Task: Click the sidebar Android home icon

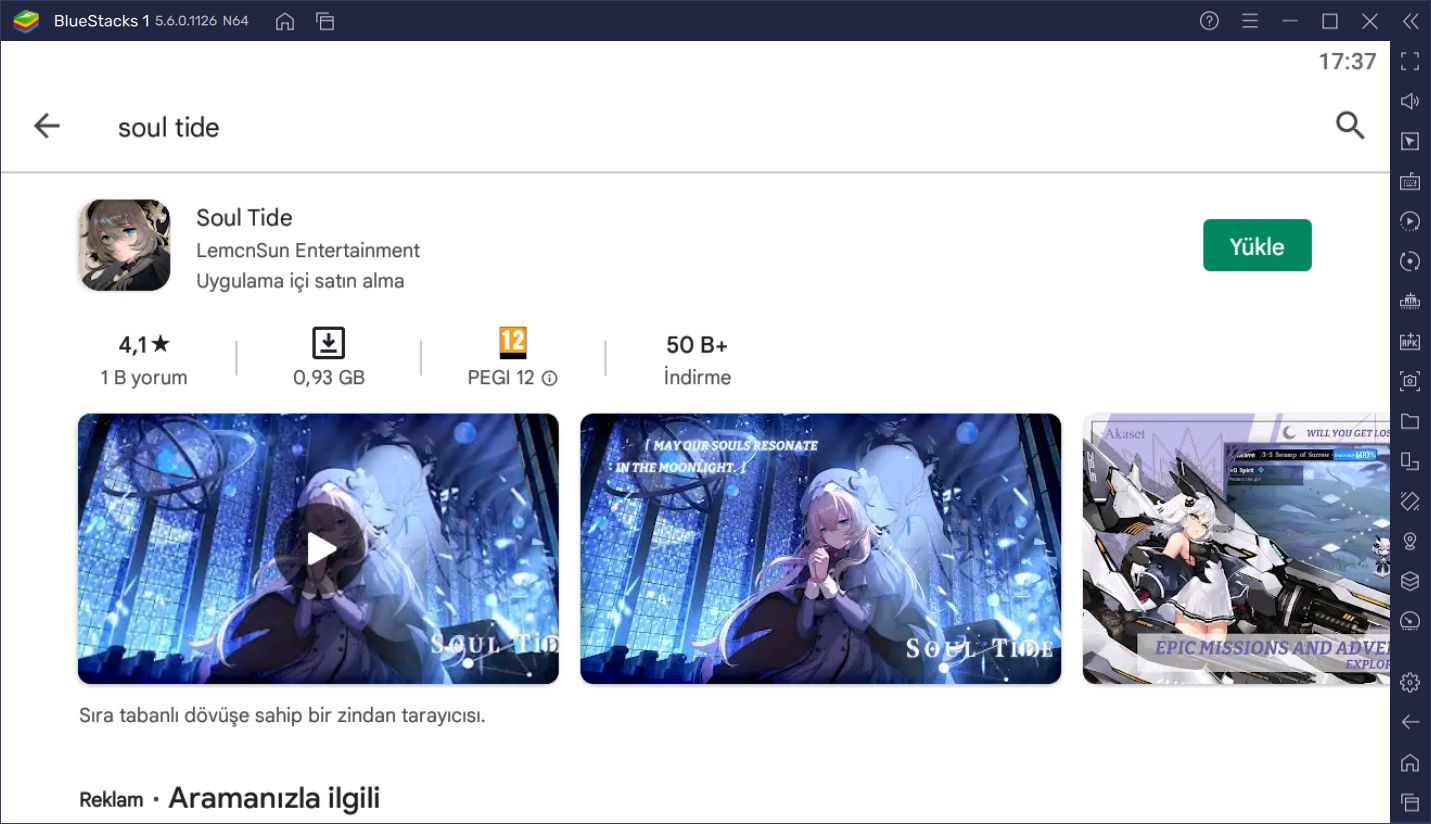Action: [1410, 762]
